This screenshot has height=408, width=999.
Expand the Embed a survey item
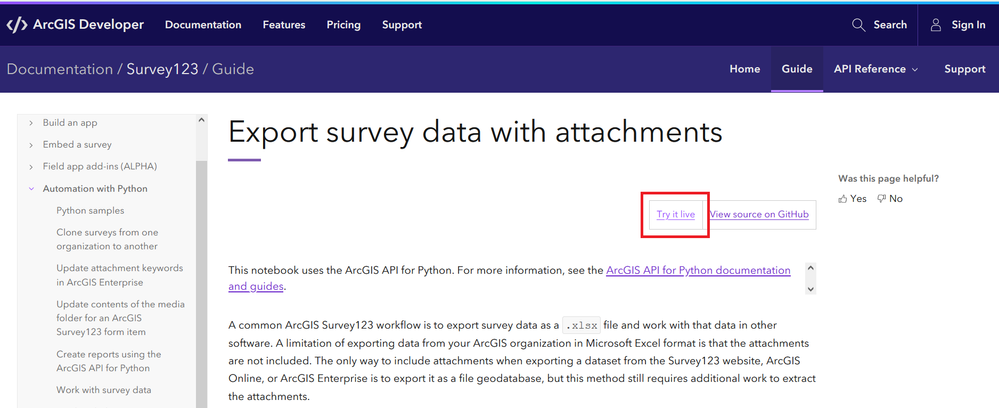32,145
